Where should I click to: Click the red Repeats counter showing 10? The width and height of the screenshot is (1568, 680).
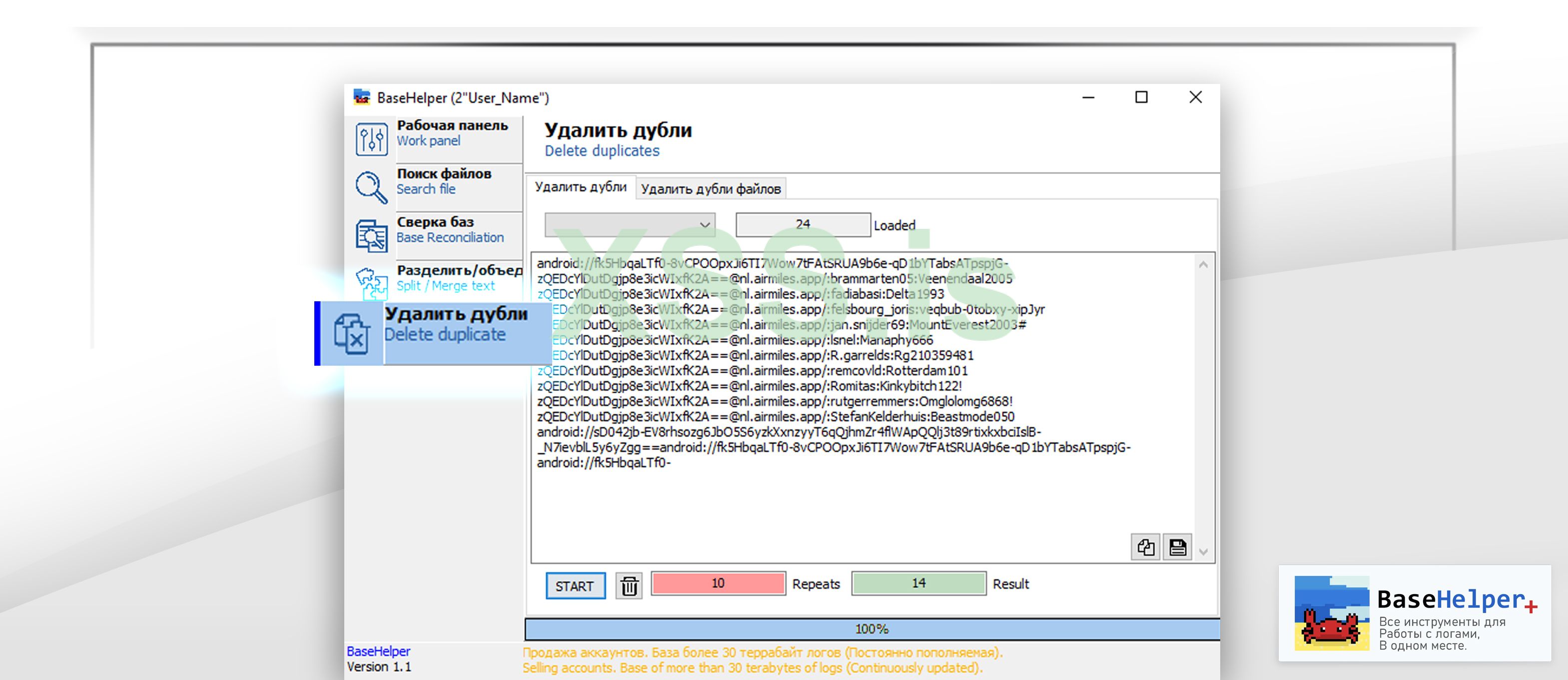point(718,583)
